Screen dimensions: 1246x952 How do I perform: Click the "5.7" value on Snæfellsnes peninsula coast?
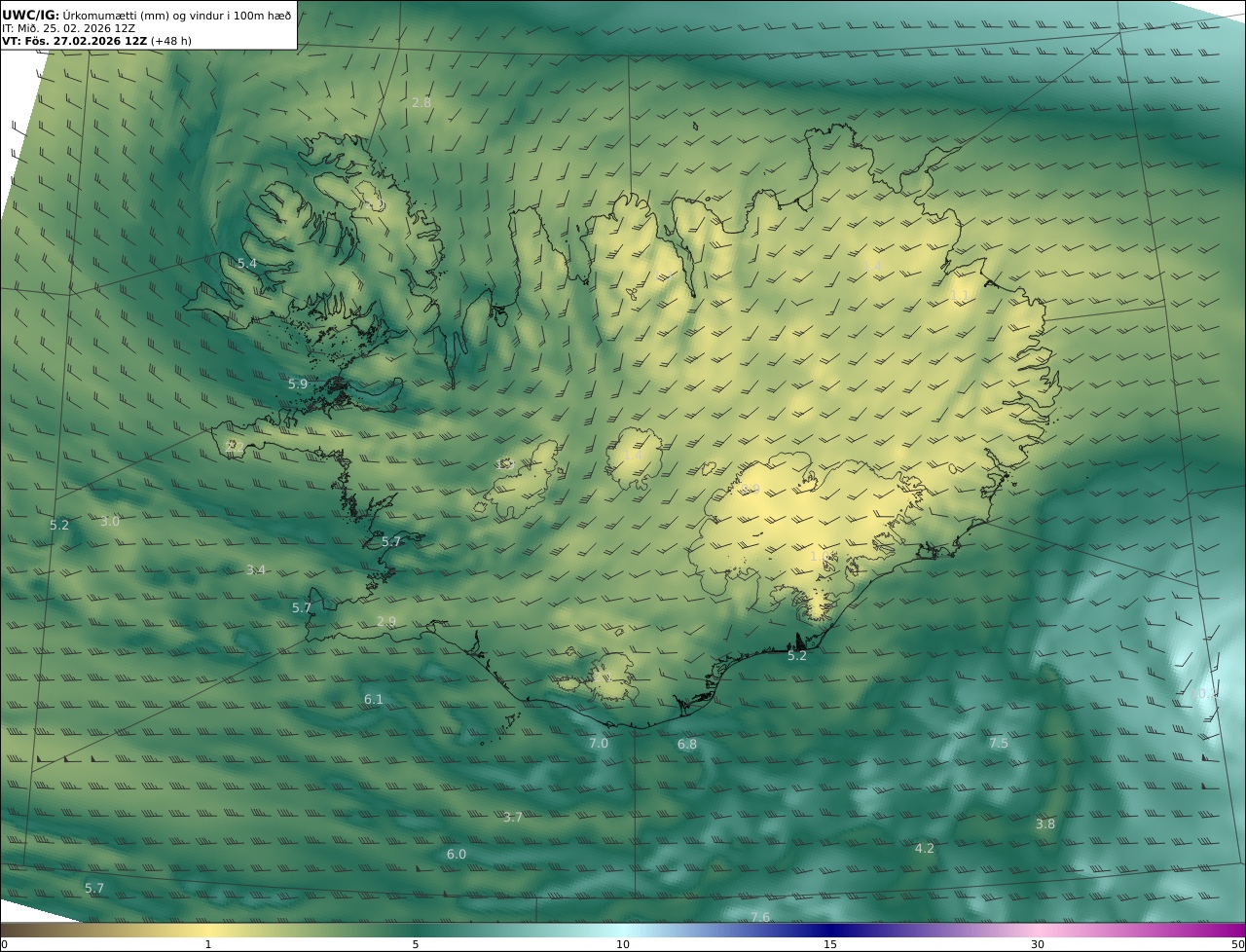tap(391, 542)
